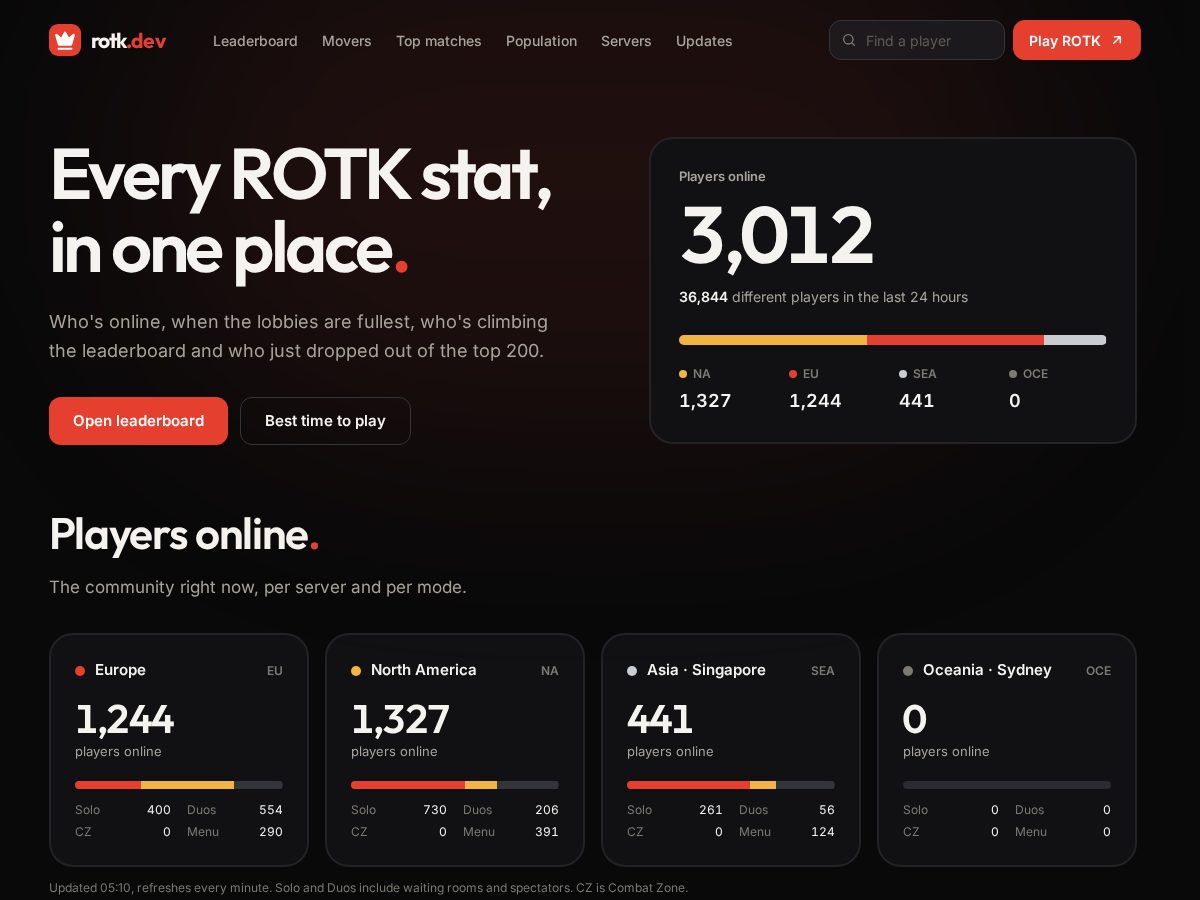Select the North America card title
The height and width of the screenshot is (900, 1200).
[424, 670]
